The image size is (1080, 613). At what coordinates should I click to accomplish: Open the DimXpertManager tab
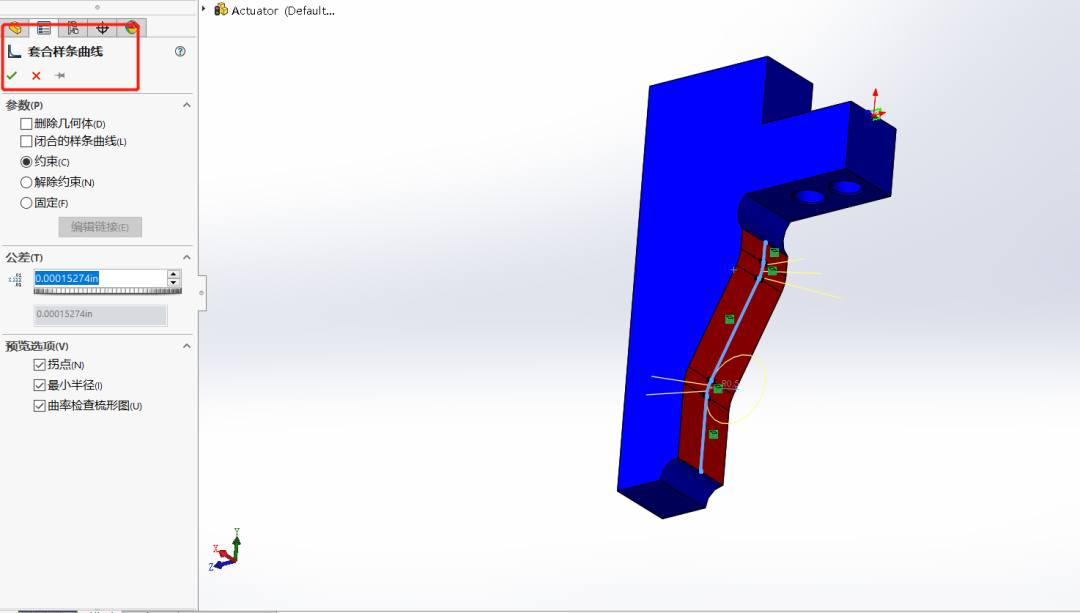tap(102, 28)
